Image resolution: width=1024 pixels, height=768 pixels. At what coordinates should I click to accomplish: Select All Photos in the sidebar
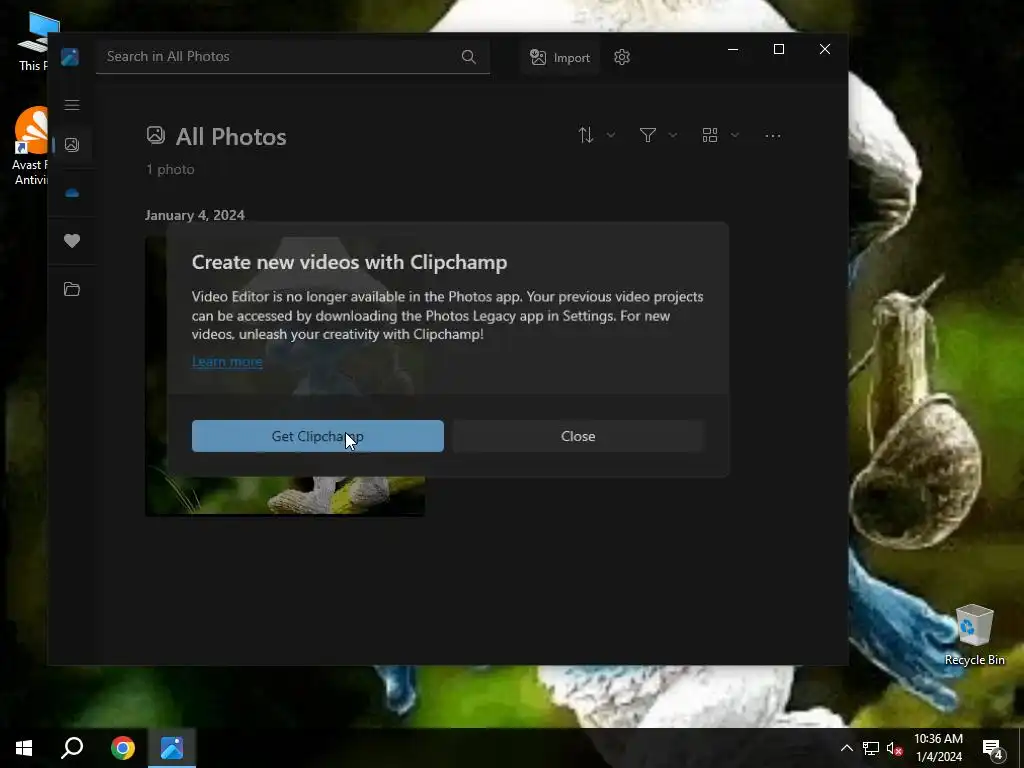click(72, 144)
